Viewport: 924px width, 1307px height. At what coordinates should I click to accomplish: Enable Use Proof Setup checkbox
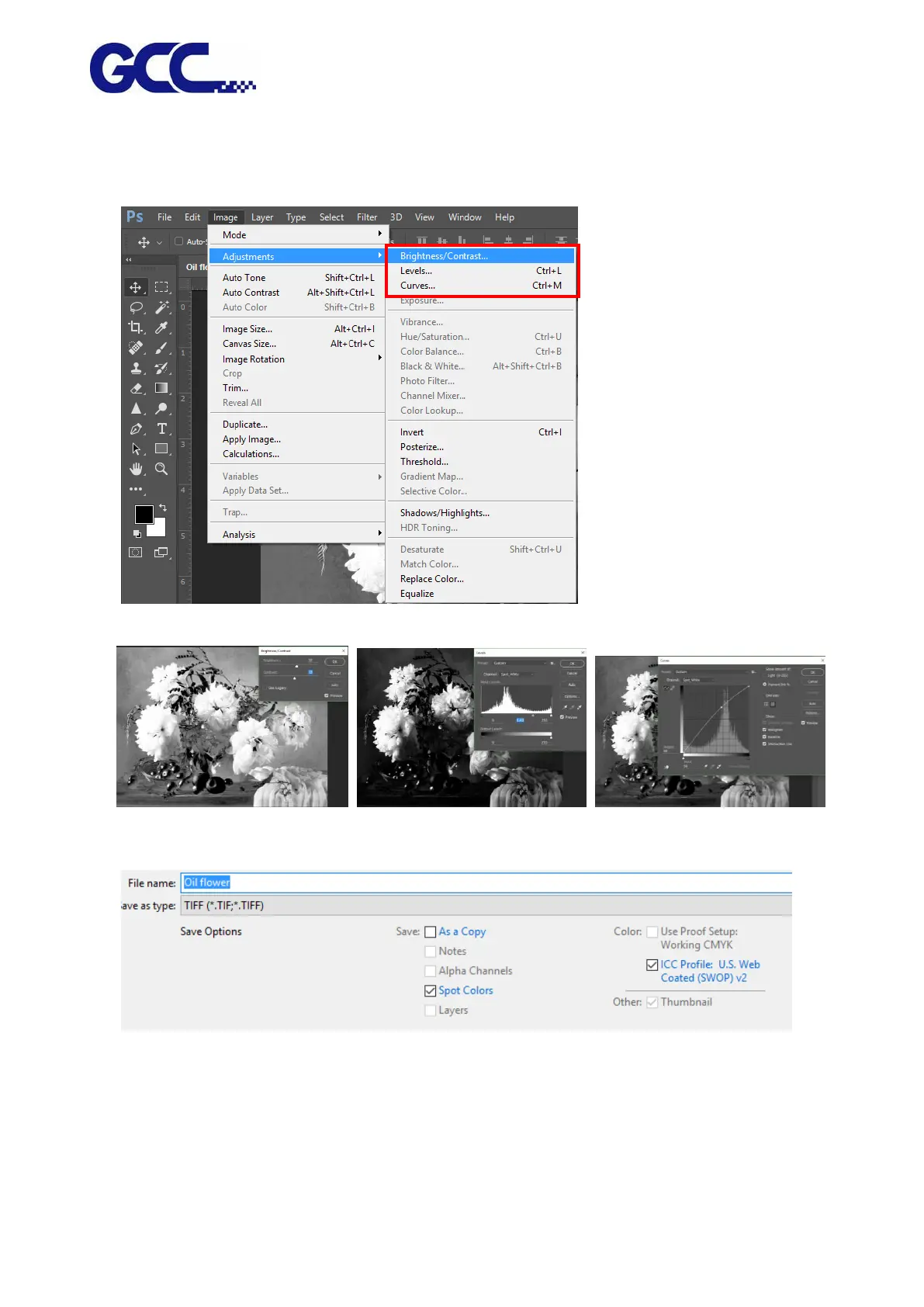pos(652,932)
